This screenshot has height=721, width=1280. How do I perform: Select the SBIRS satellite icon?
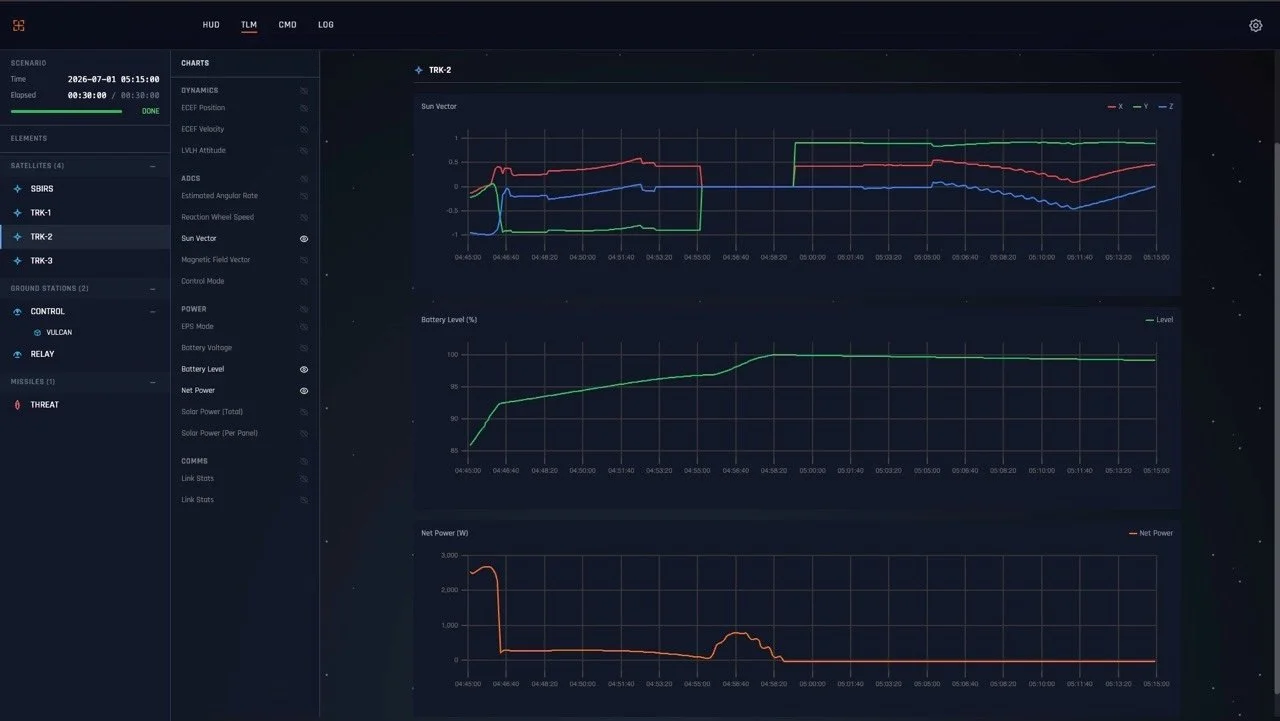click(16, 188)
